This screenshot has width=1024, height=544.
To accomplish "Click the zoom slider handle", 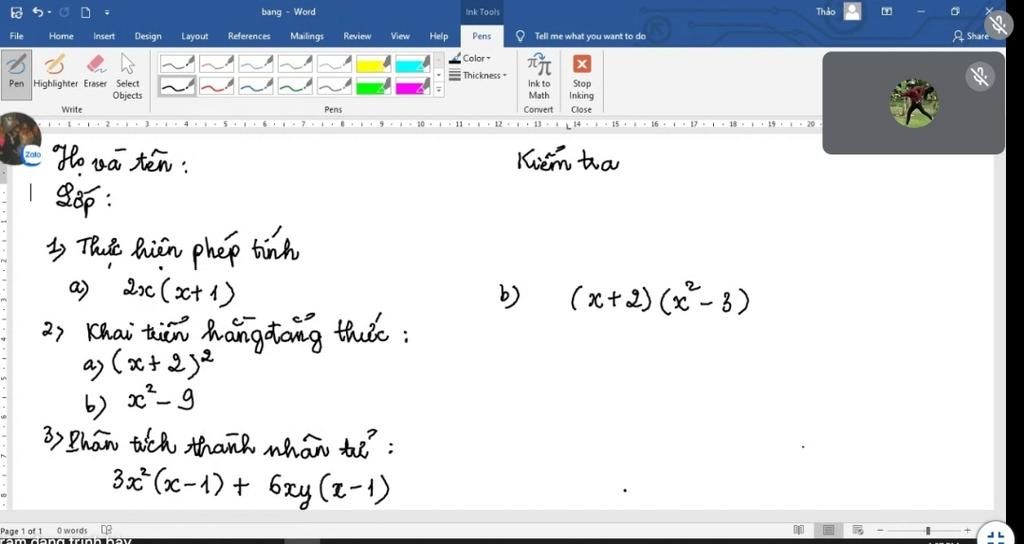I will (x=927, y=530).
